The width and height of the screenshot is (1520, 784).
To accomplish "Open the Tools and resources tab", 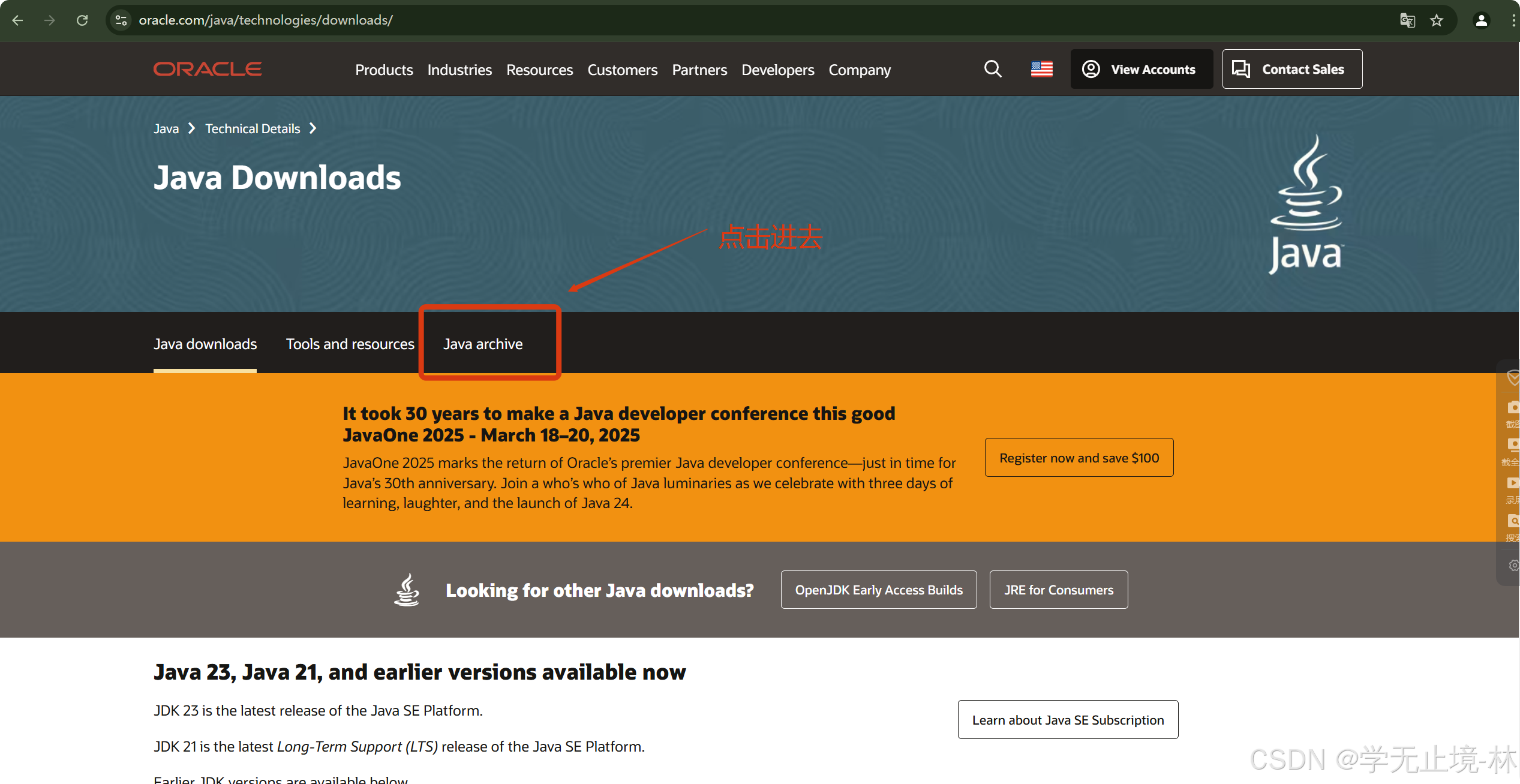I will (350, 344).
